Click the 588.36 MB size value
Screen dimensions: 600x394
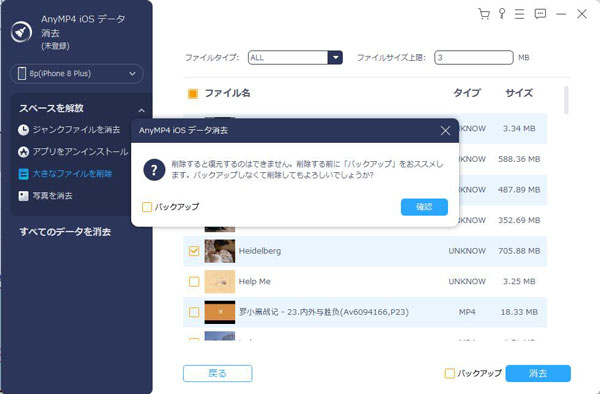click(x=519, y=159)
